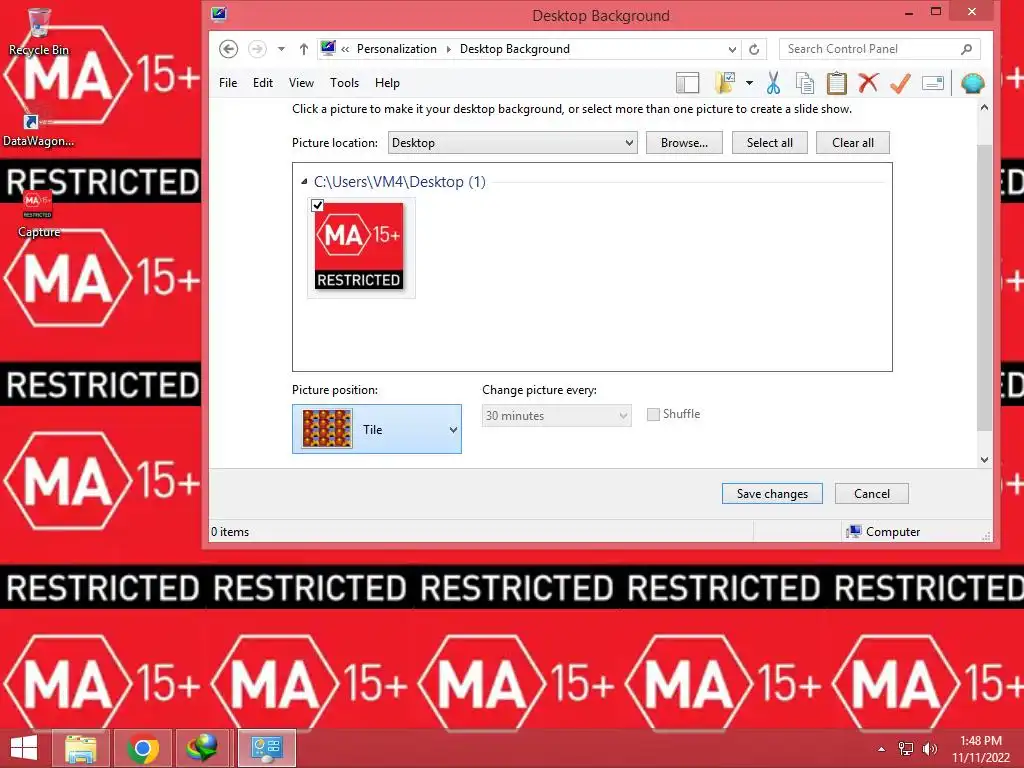Click Personalization in the breadcrumb
Image resolution: width=1024 pixels, height=768 pixels.
[x=396, y=49]
